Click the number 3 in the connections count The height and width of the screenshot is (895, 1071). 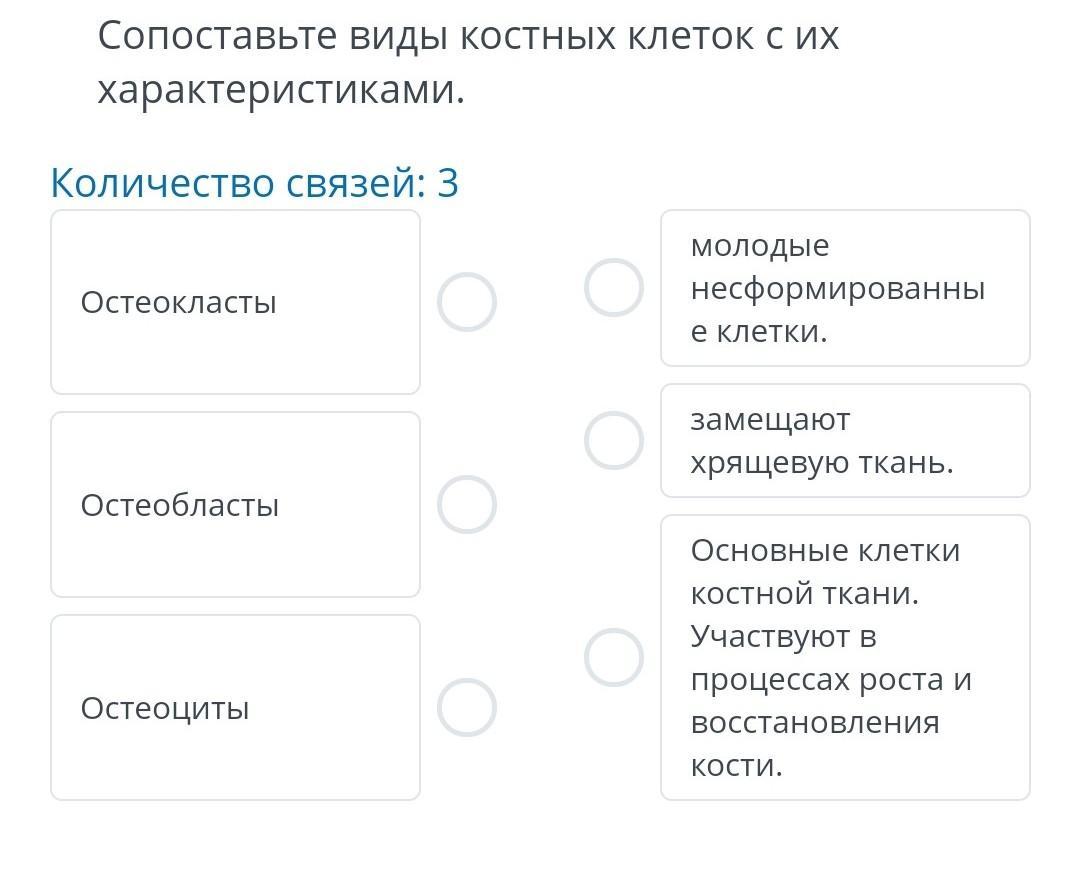pyautogui.click(x=448, y=183)
